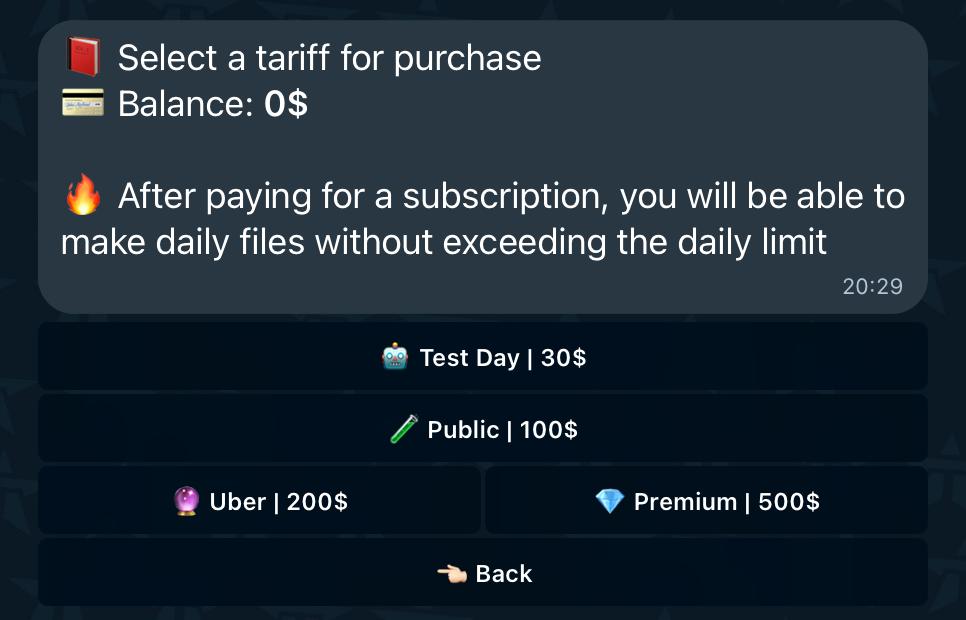Click the pointing hand Back icon

(x=452, y=574)
